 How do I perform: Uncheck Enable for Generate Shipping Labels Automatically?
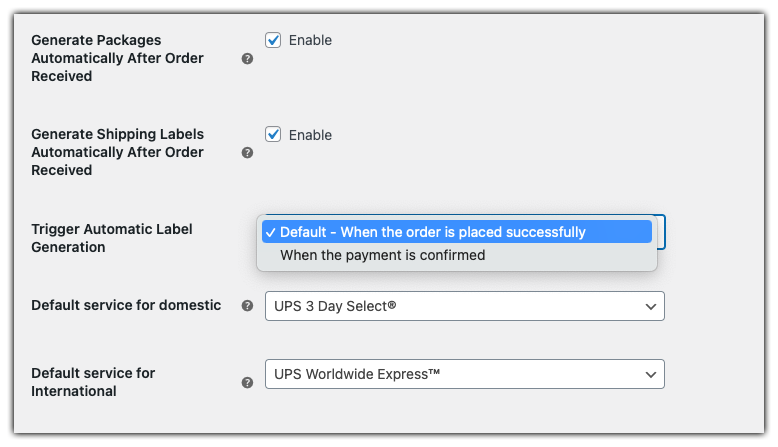click(x=273, y=135)
